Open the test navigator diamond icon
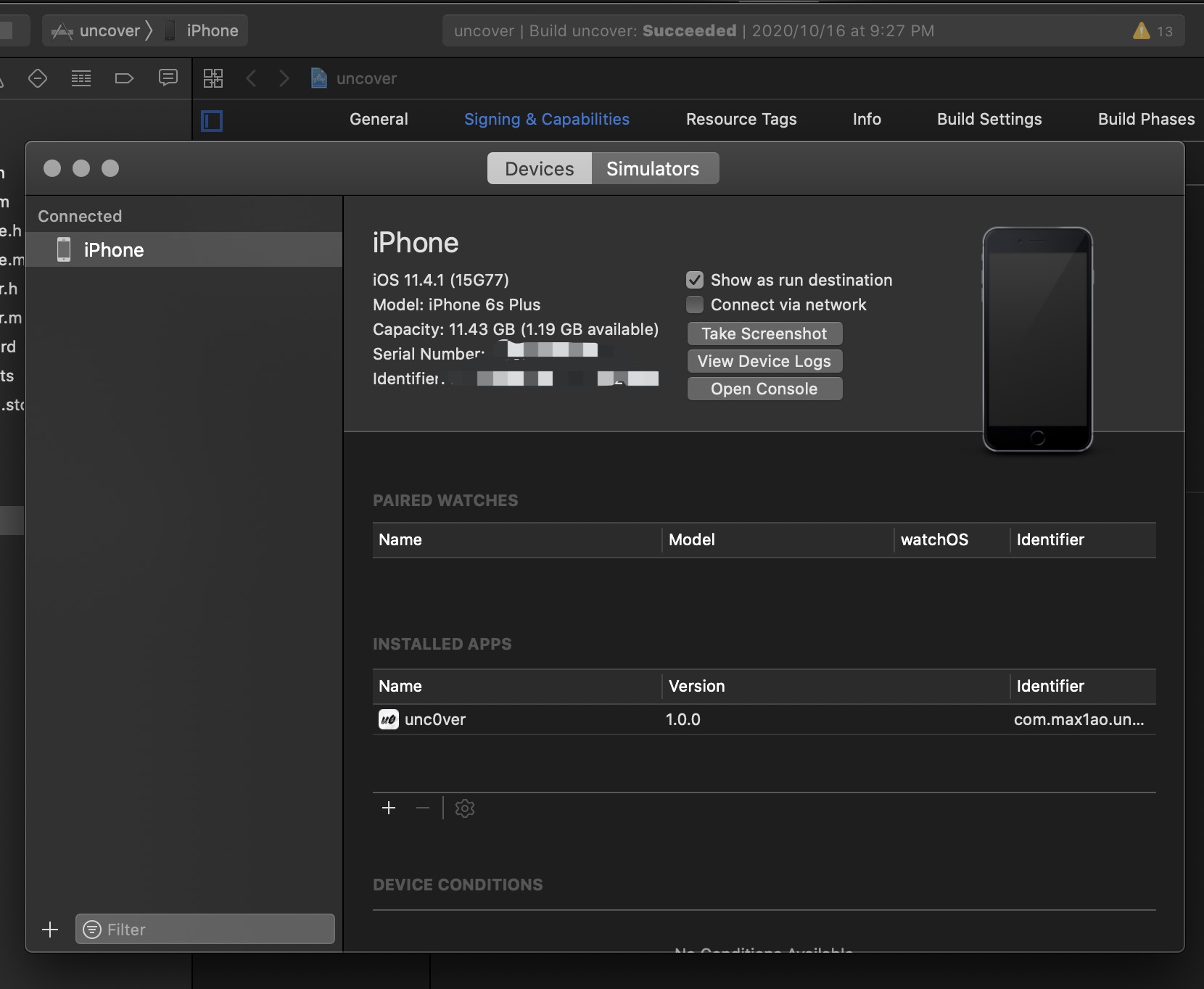Image resolution: width=1204 pixels, height=989 pixels. pyautogui.click(x=38, y=78)
